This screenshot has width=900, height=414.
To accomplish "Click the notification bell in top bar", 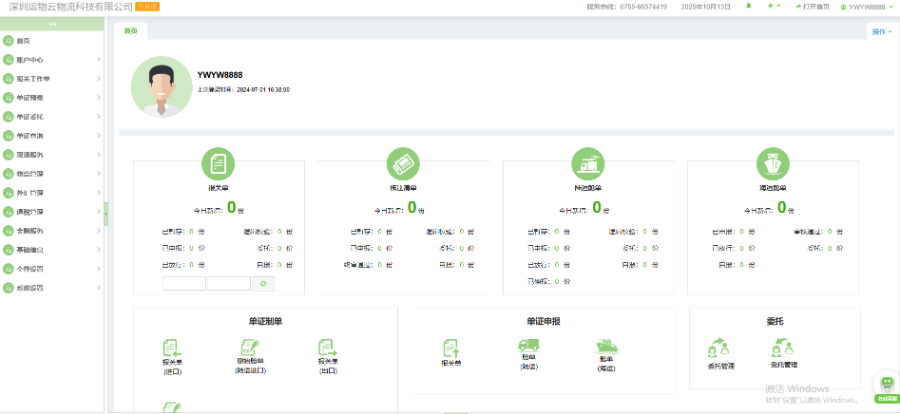I will 749,6.
